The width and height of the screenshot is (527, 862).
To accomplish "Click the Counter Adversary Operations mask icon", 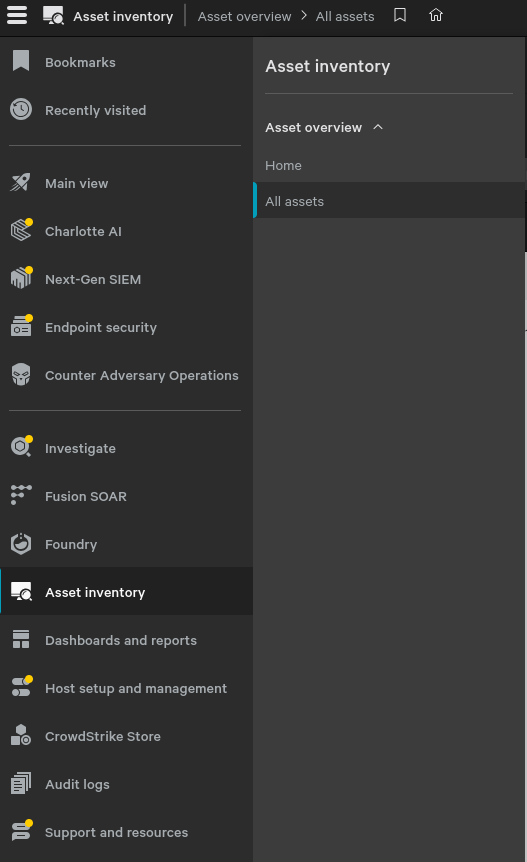I will click(x=21, y=374).
